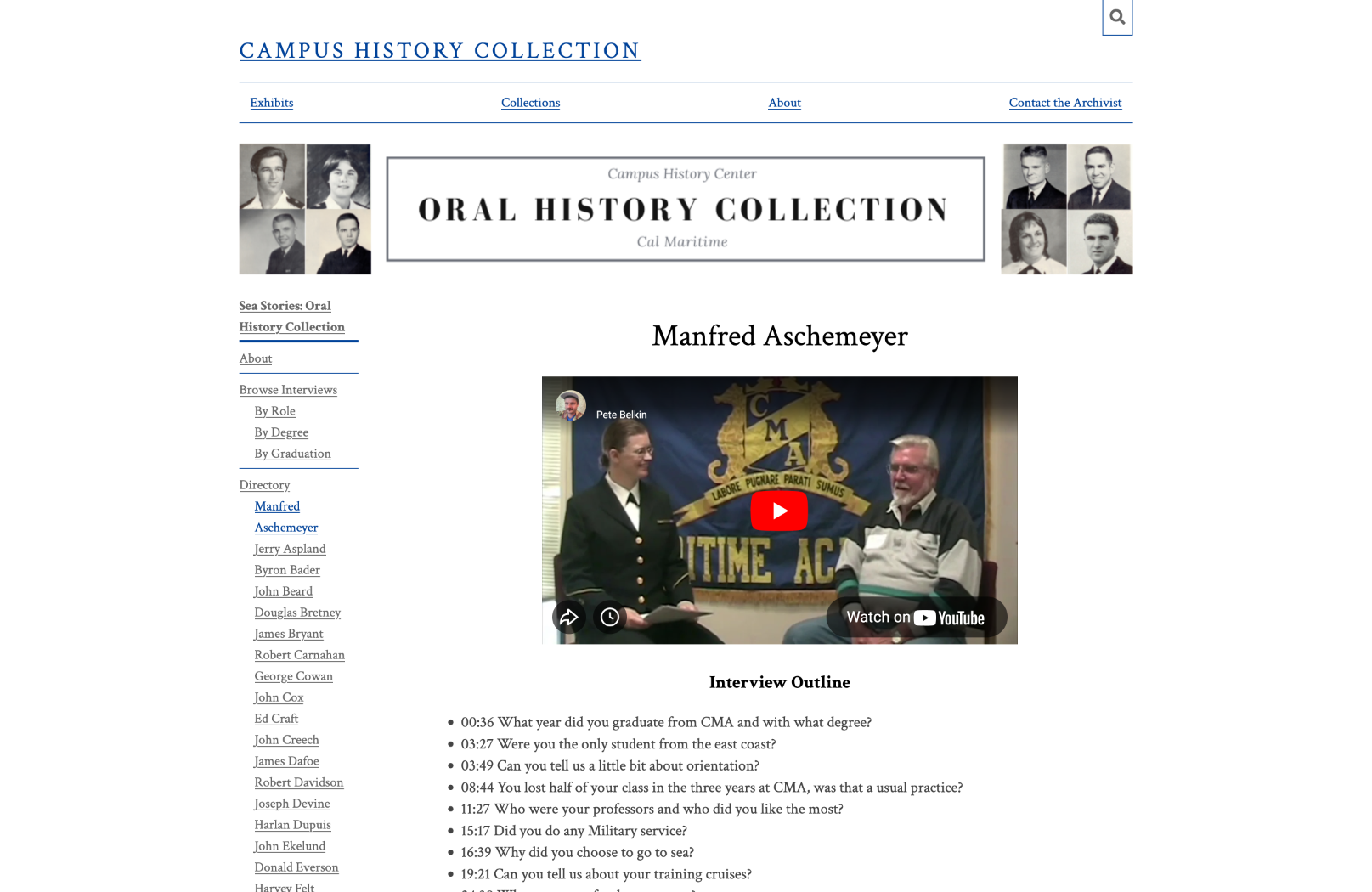Click the Watch Later clock icon
This screenshot has width=1372, height=892.
609,617
